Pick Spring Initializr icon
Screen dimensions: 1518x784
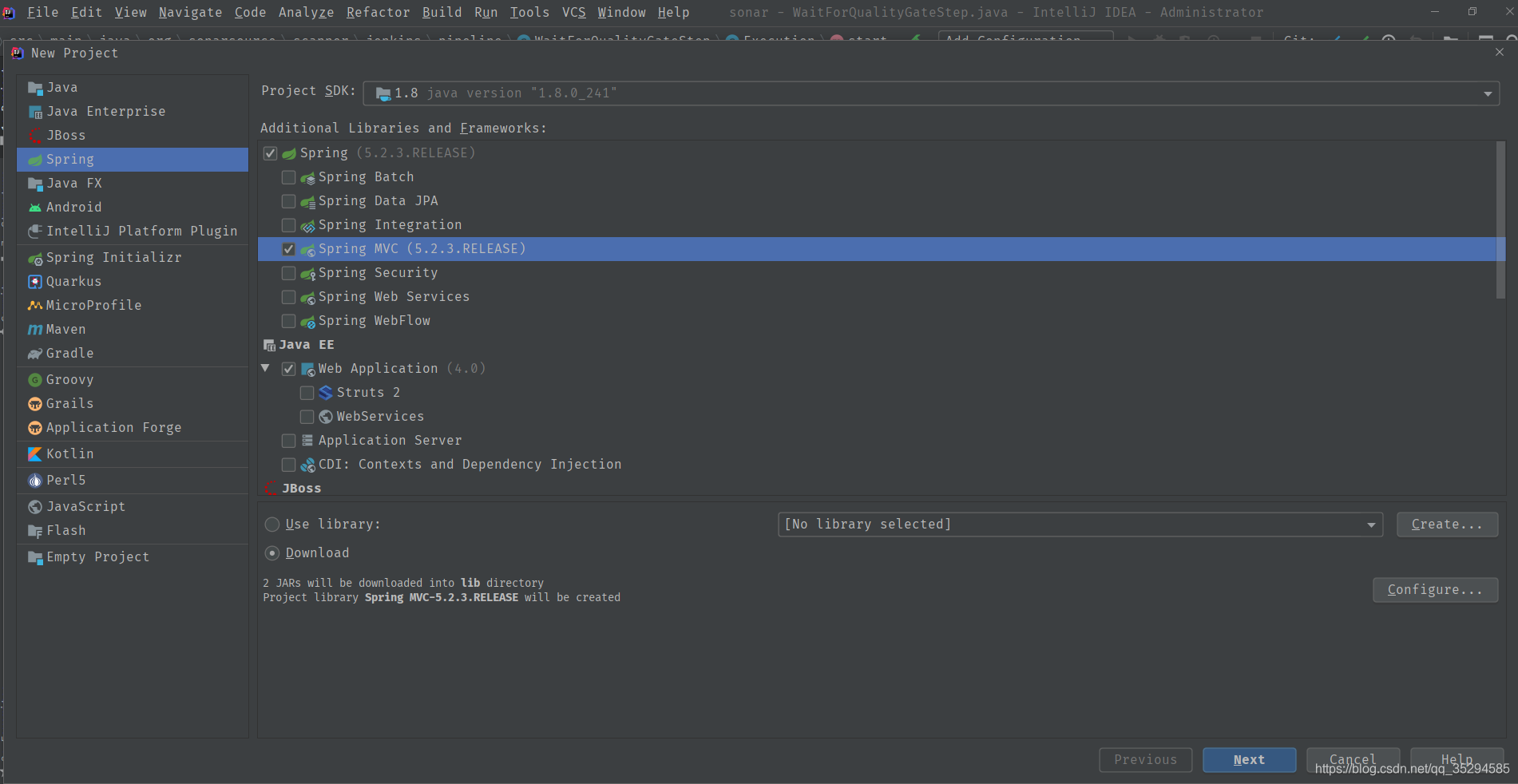coord(35,258)
